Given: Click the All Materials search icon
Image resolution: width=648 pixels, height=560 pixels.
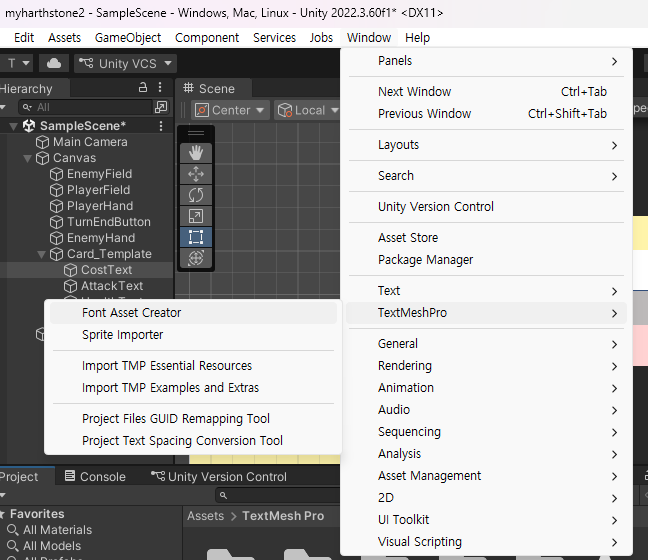Looking at the screenshot, I should click(13, 530).
